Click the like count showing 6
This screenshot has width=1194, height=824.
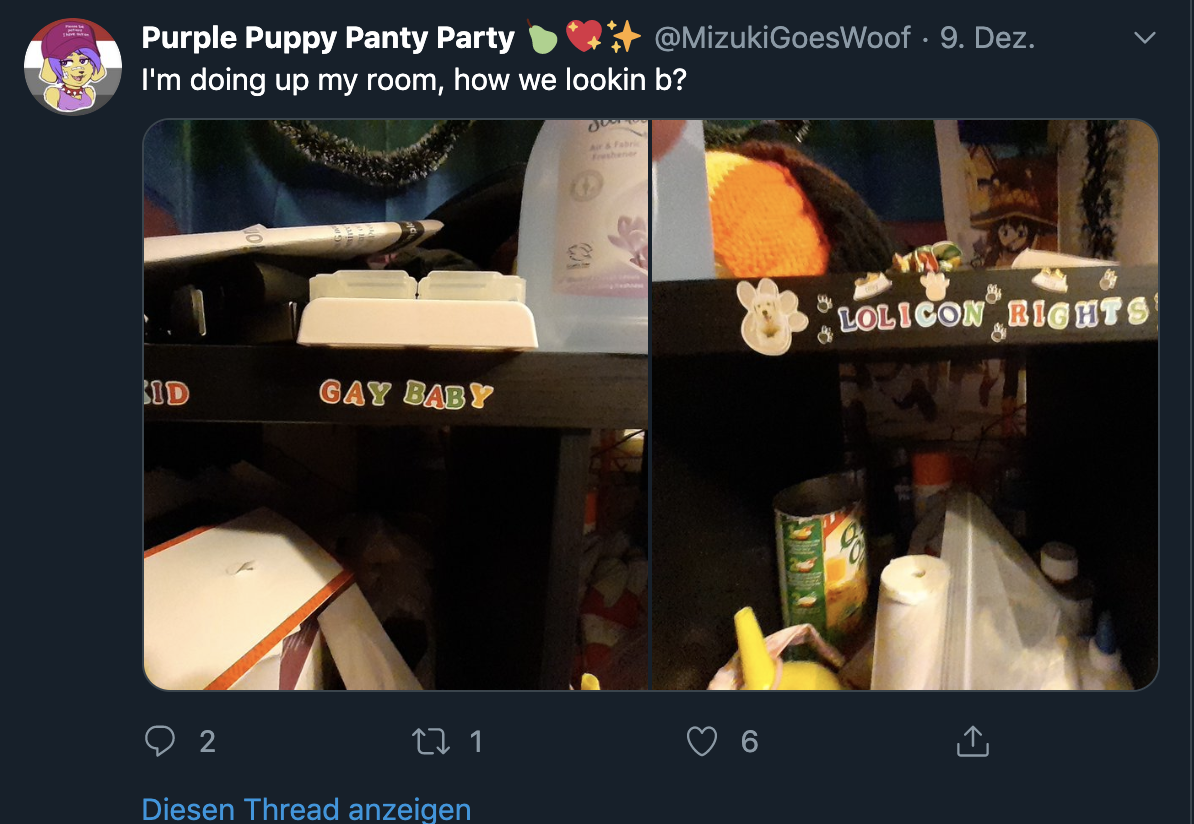pyautogui.click(x=749, y=741)
